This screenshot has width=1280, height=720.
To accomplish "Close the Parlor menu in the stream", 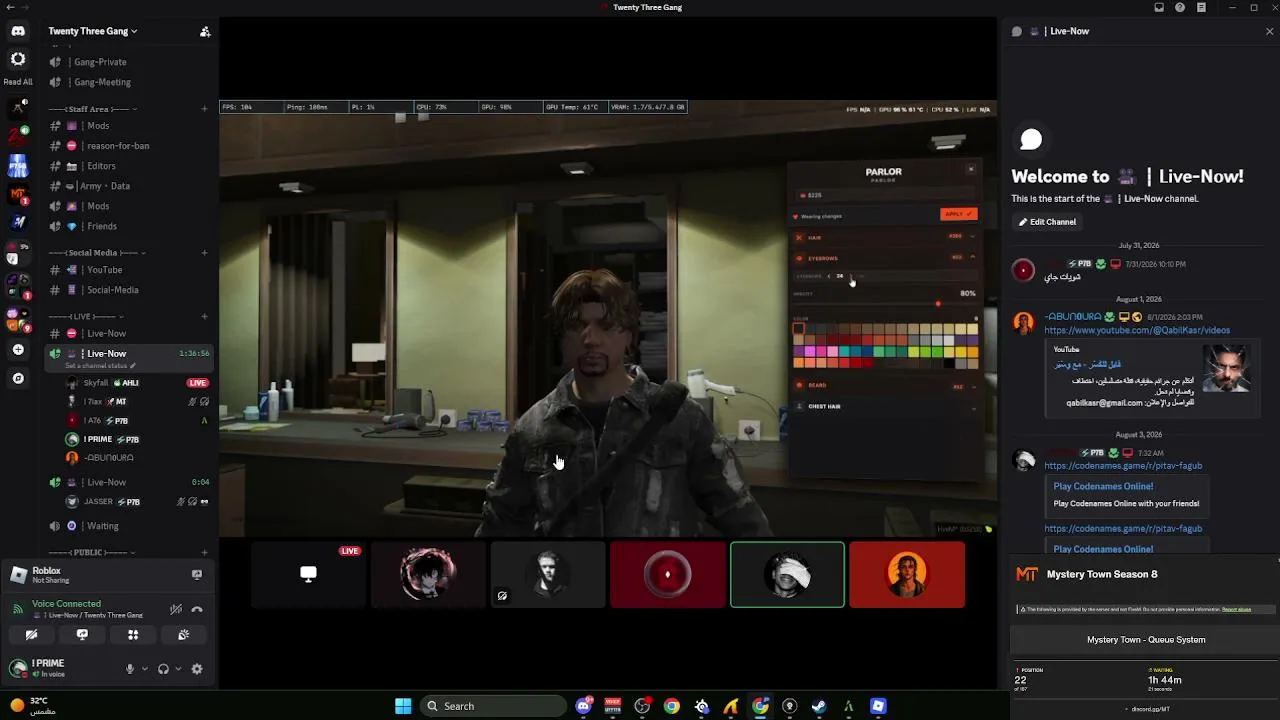I will point(970,169).
